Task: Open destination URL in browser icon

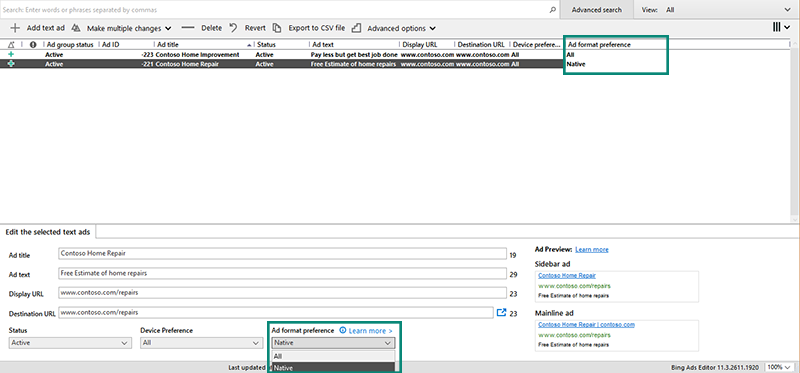Action: 502,312
